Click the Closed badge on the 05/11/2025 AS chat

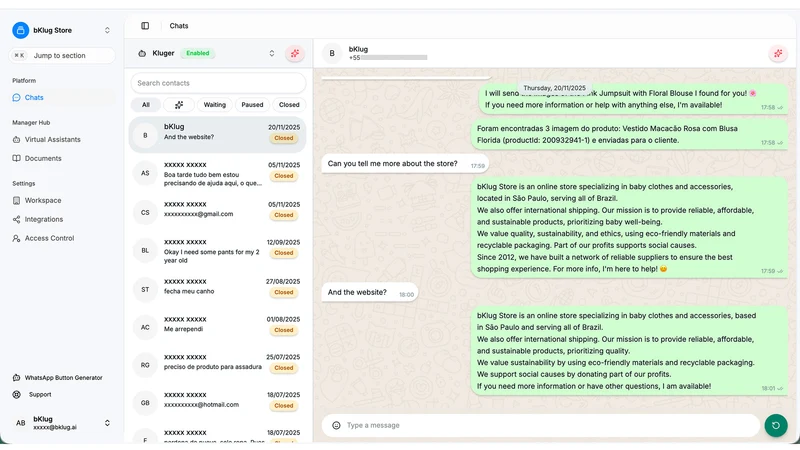pyautogui.click(x=284, y=176)
